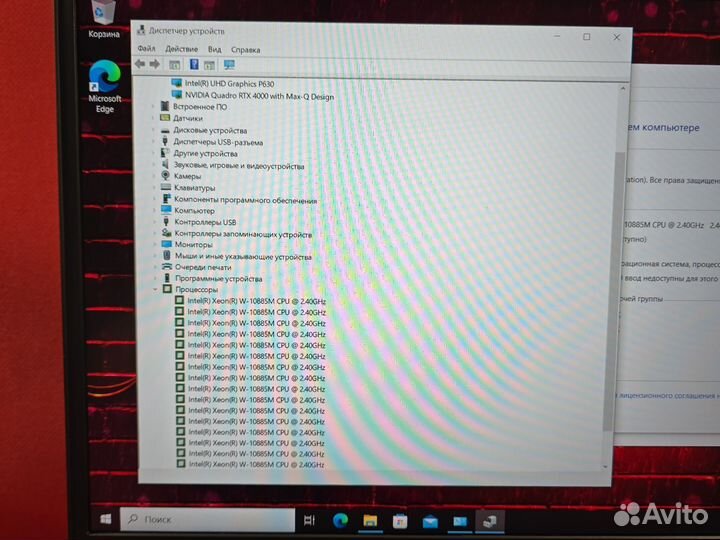Launch Edge from the taskbar
The width and height of the screenshot is (720, 540).
340,520
